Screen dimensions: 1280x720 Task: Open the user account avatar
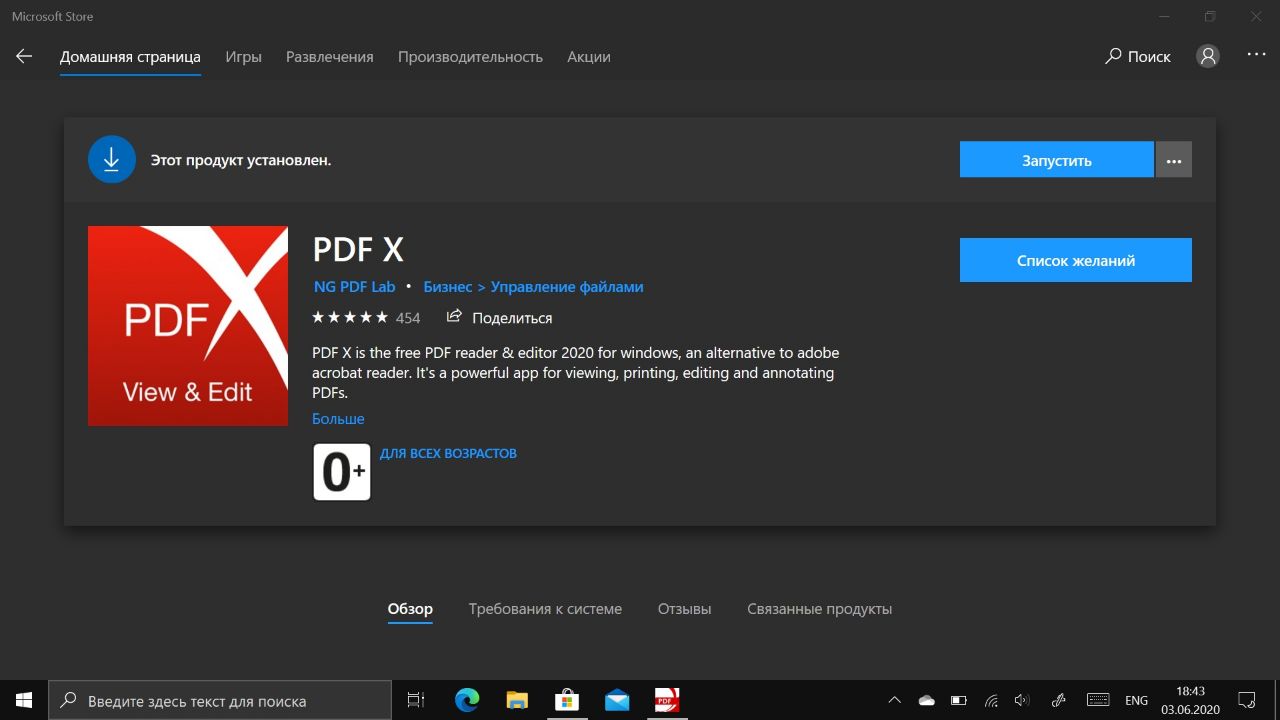tap(1208, 57)
